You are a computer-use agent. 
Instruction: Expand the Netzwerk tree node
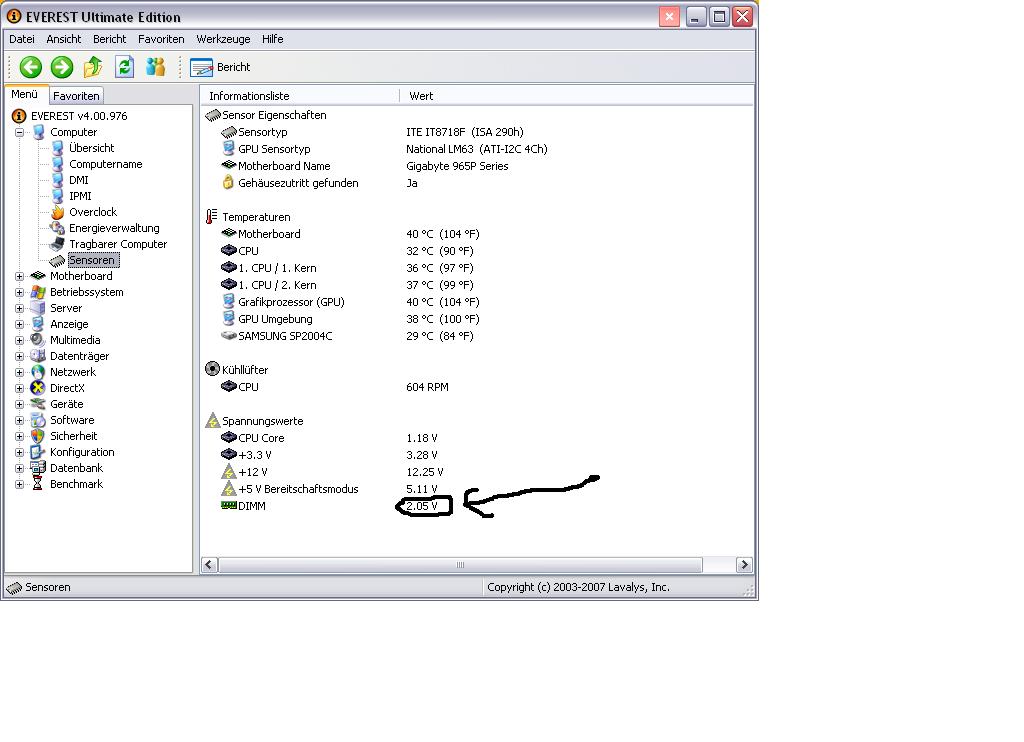click(20, 372)
